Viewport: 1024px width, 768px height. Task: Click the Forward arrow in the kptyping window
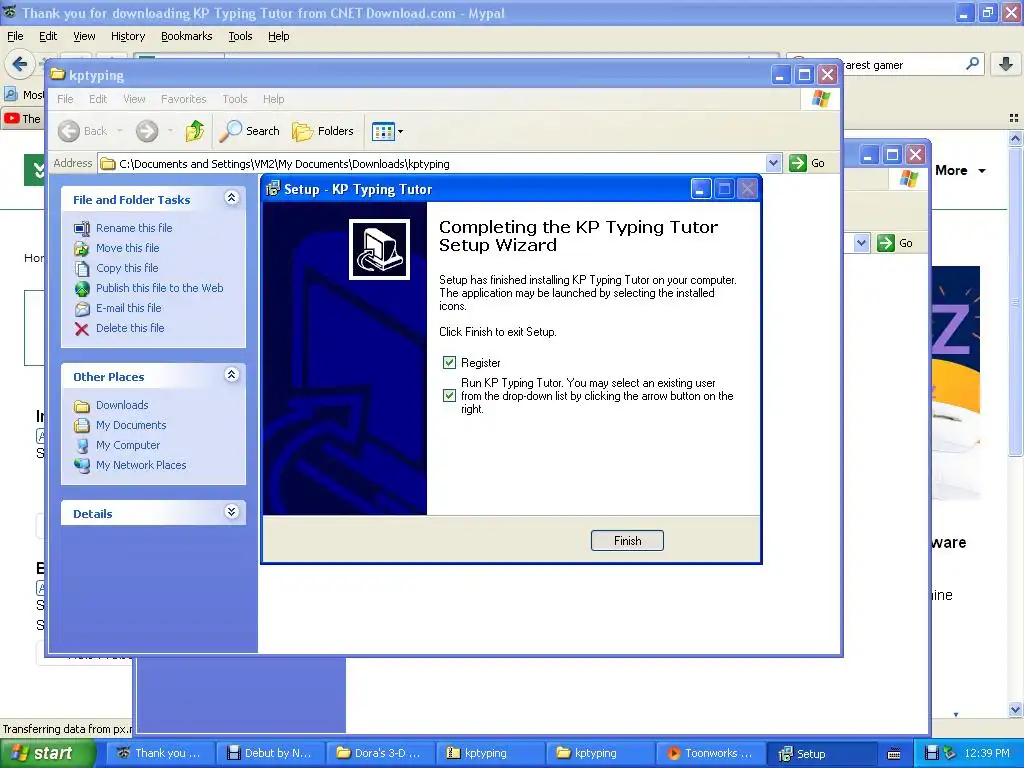coord(147,131)
